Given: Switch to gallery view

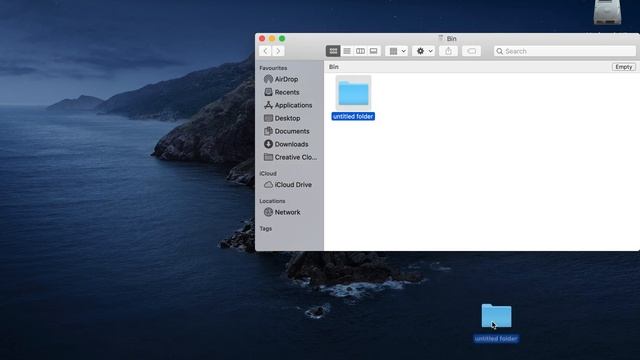Looking at the screenshot, I should 373,51.
